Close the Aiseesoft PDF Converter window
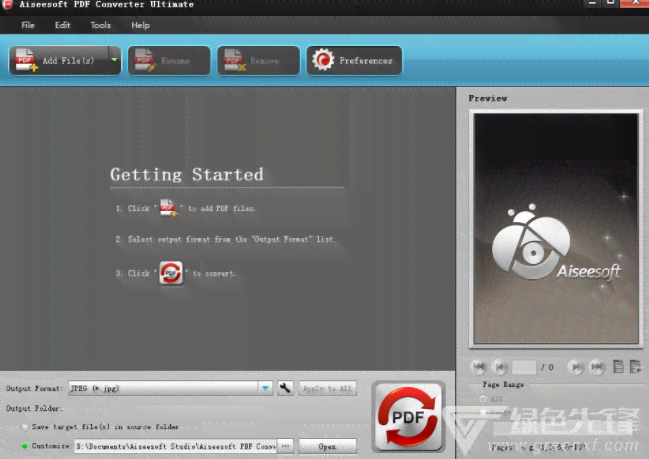Screen dimensions: 649x459 point(635,3)
